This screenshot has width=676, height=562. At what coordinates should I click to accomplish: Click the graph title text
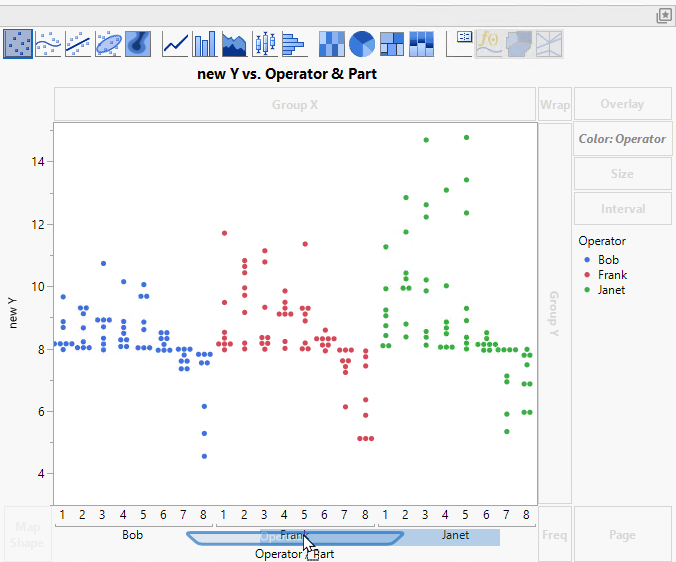click(289, 74)
